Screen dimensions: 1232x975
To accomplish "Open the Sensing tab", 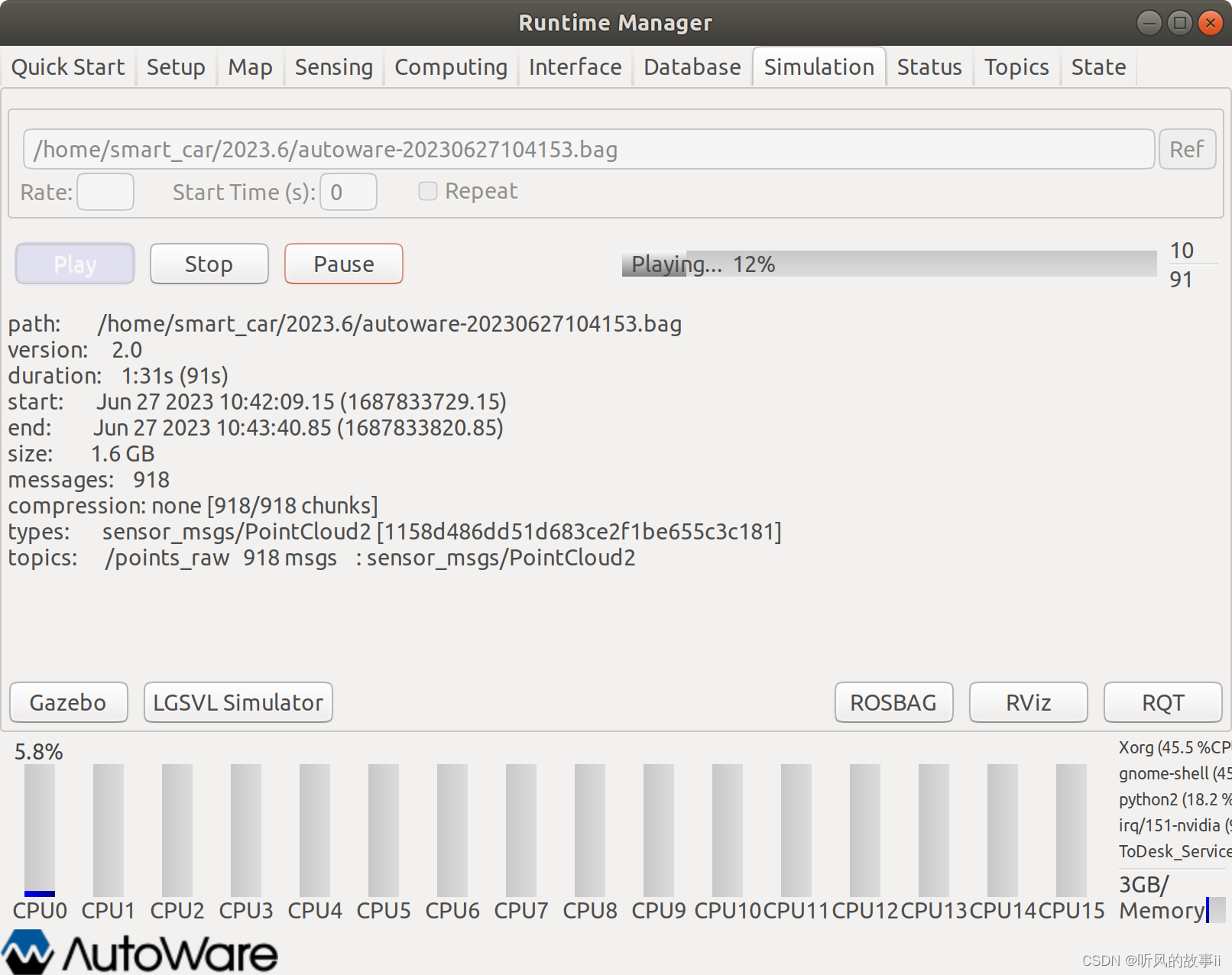I will (x=333, y=66).
